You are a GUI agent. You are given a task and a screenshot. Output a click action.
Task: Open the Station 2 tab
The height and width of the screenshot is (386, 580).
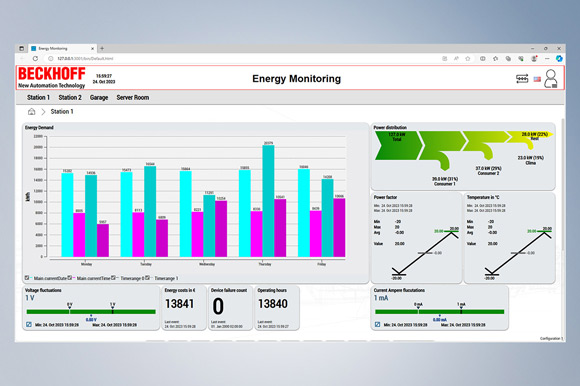coord(70,98)
